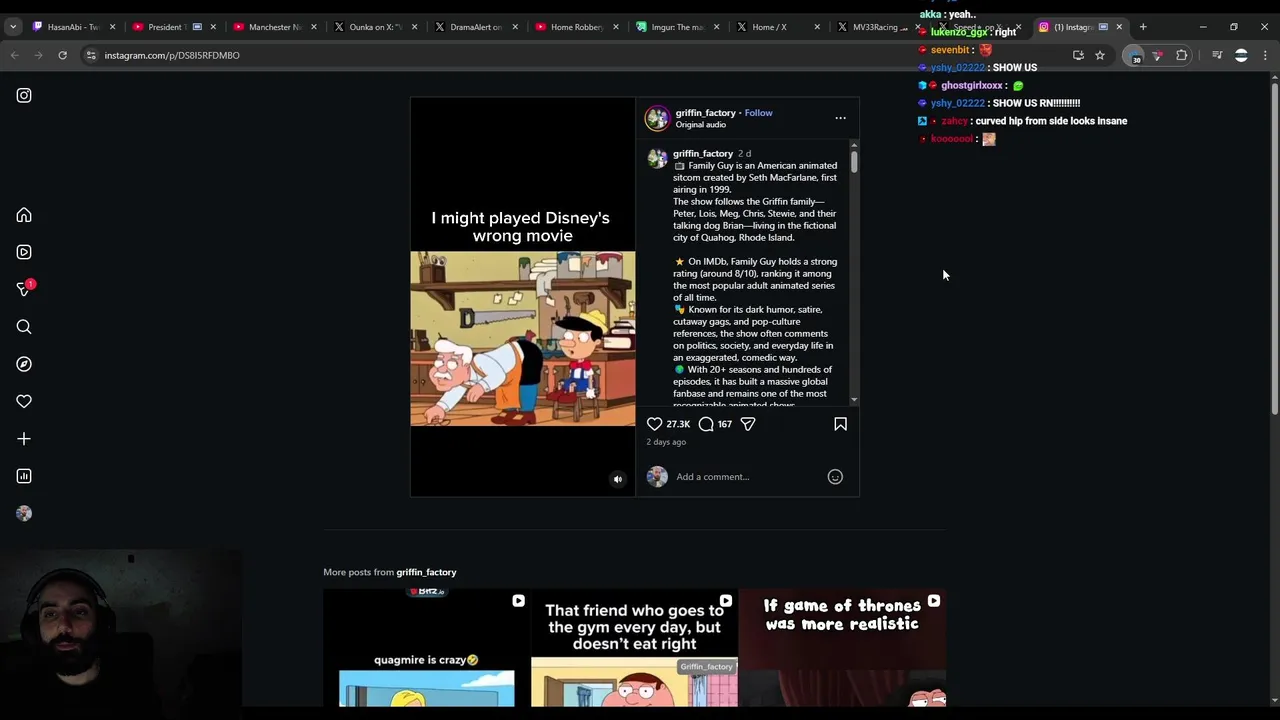Open Dashboard insights icon in sidebar
Screen dimensions: 1280x720
24,476
